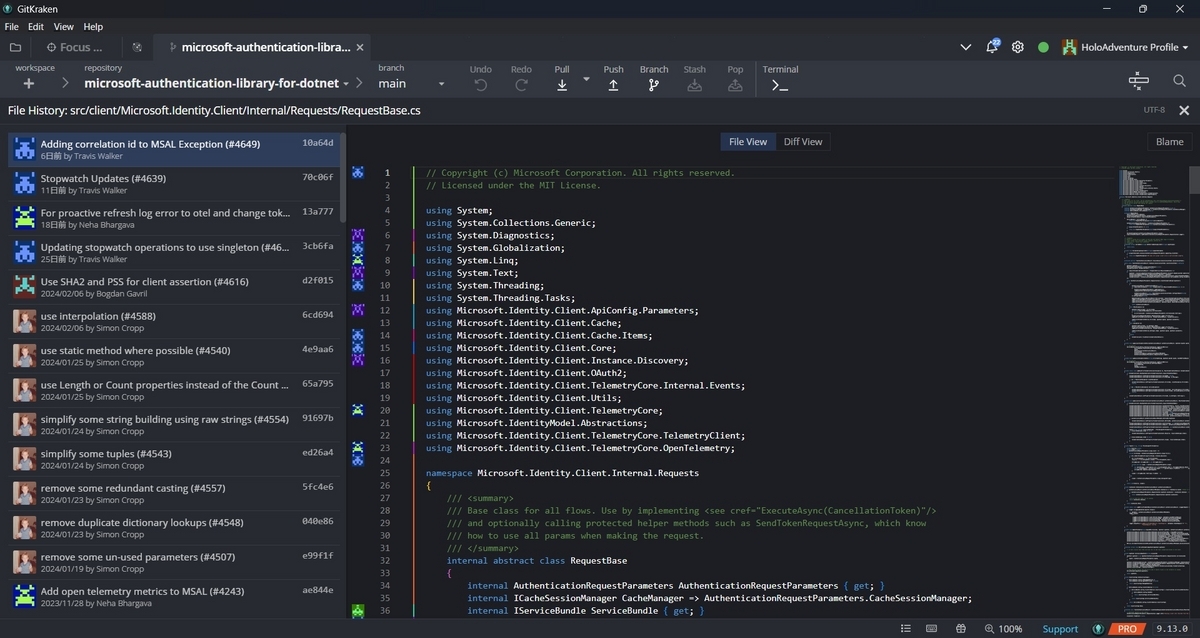Push commits using the Push icon
Screen dimensions: 1200x638
coord(613,85)
